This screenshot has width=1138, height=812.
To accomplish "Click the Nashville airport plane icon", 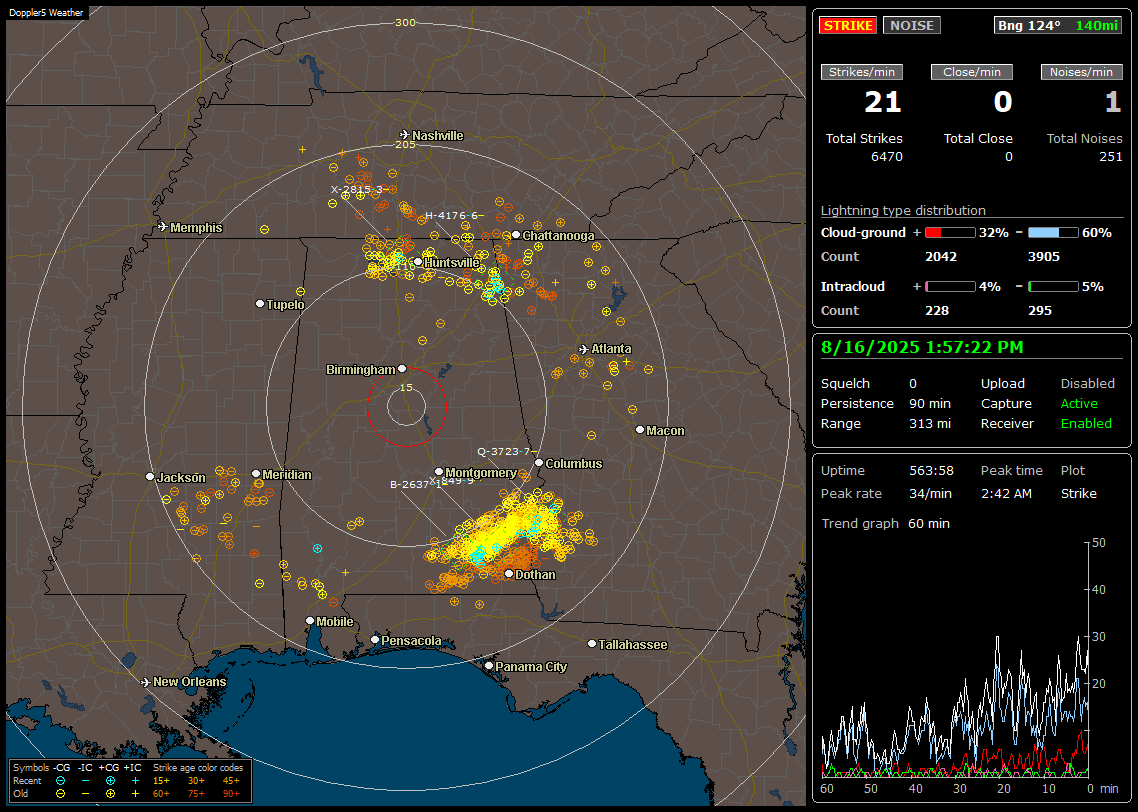I will 404,135.
